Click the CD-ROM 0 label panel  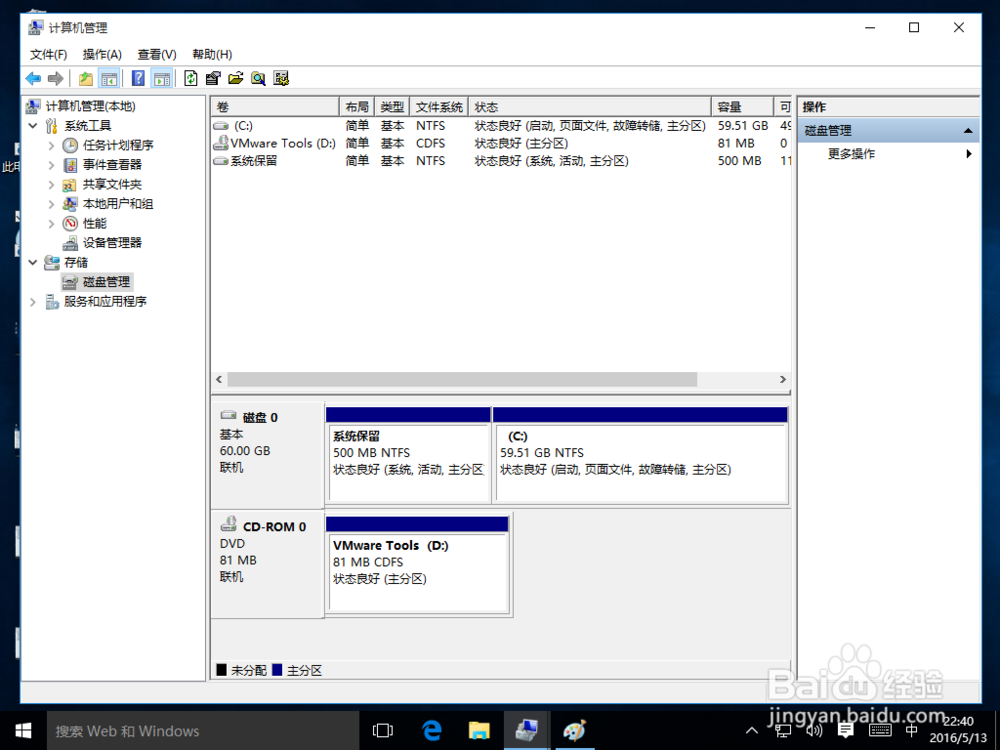pos(267,564)
